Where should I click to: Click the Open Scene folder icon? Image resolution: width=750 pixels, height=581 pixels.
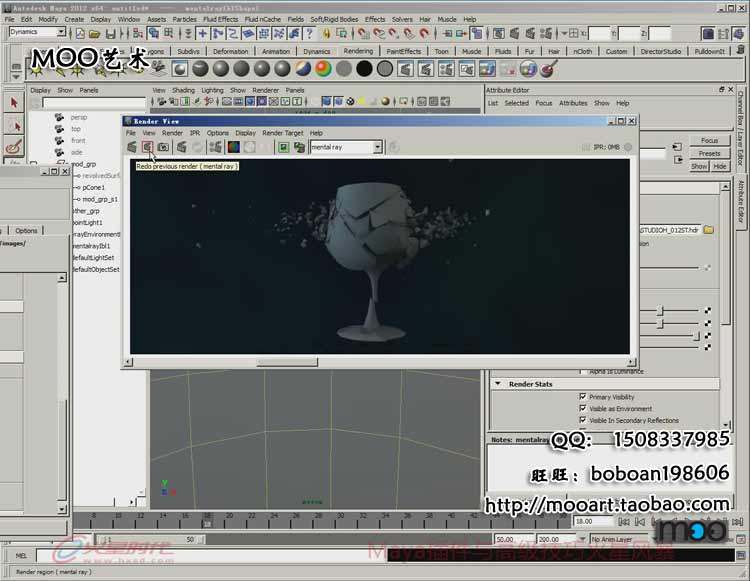coord(94,33)
